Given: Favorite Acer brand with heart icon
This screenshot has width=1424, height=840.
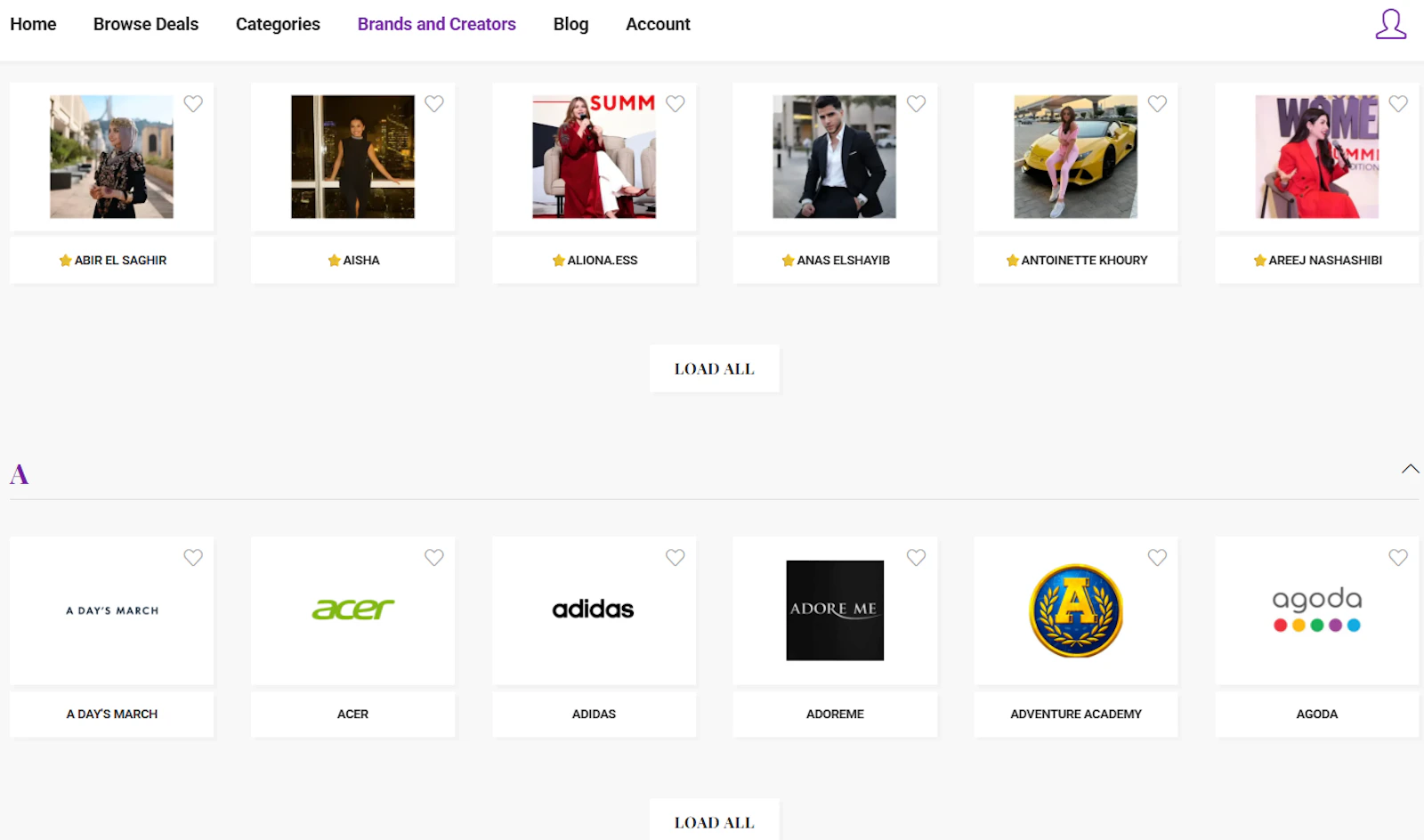Looking at the screenshot, I should (x=434, y=558).
